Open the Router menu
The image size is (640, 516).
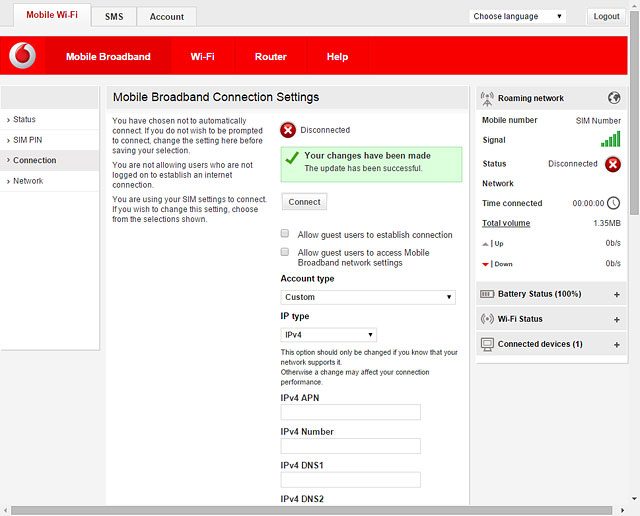270,57
